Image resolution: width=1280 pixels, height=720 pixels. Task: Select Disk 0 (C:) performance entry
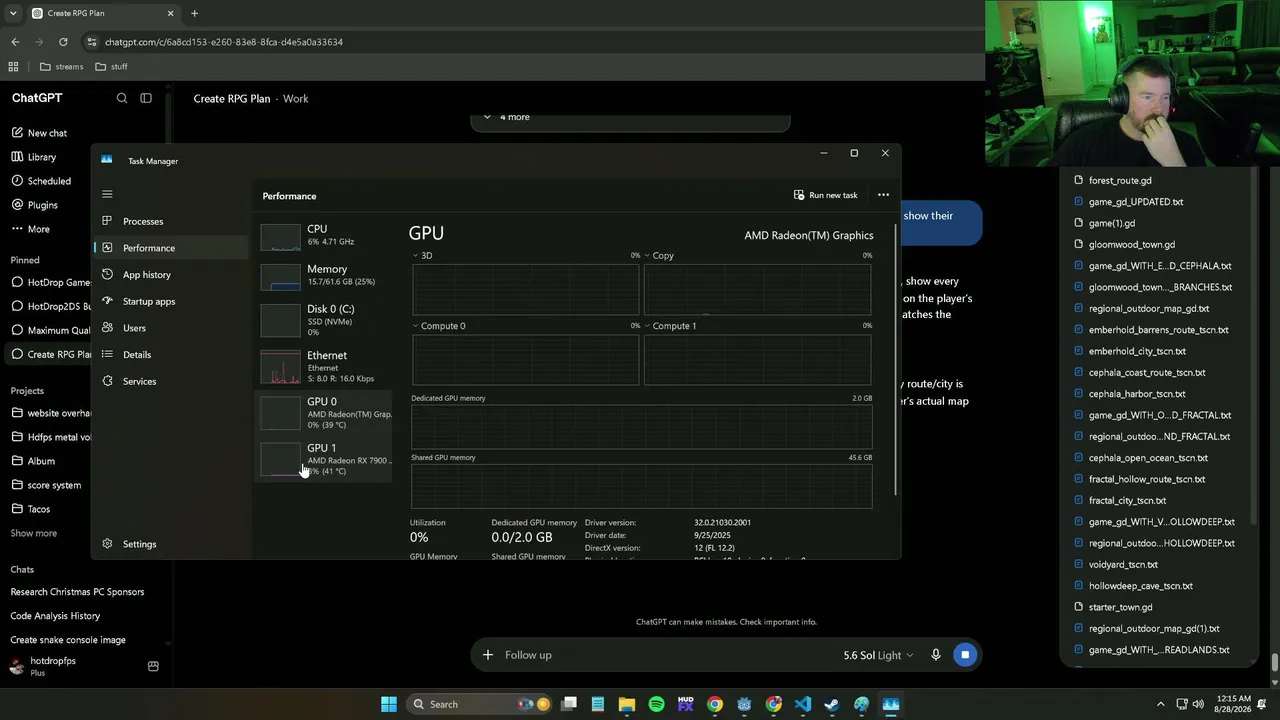click(325, 320)
